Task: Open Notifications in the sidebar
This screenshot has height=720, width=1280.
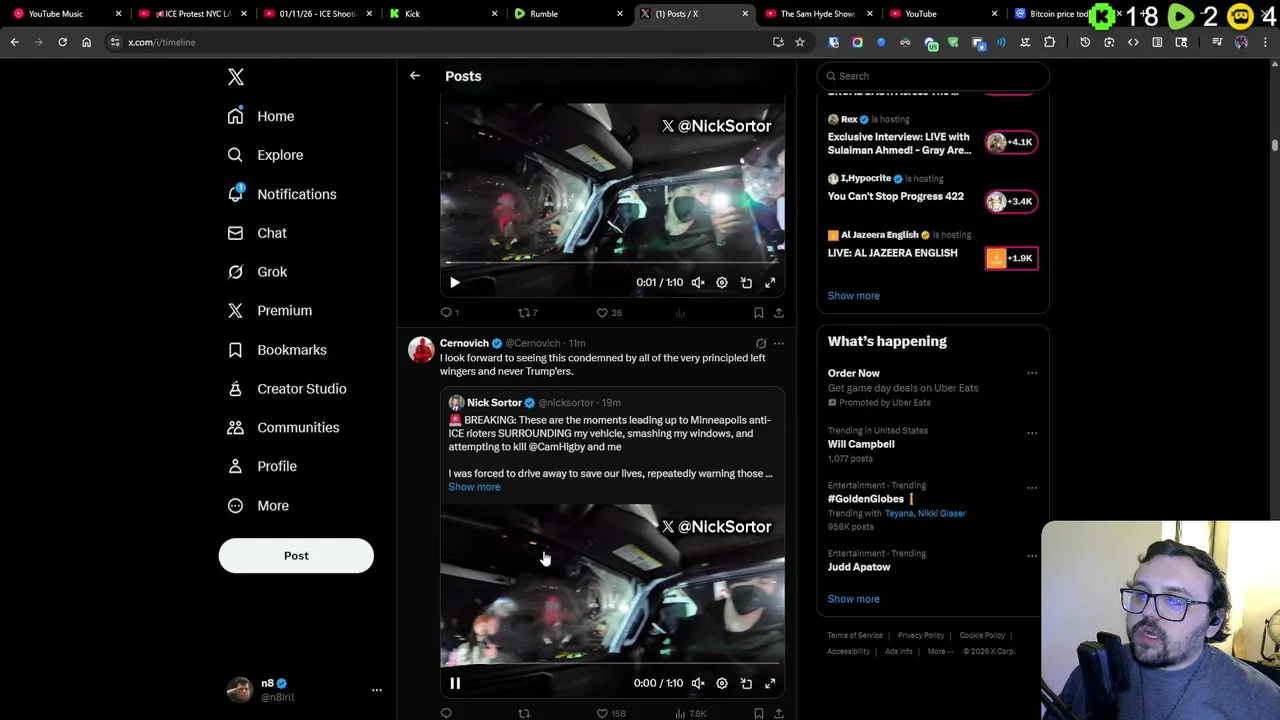Action: click(281, 194)
